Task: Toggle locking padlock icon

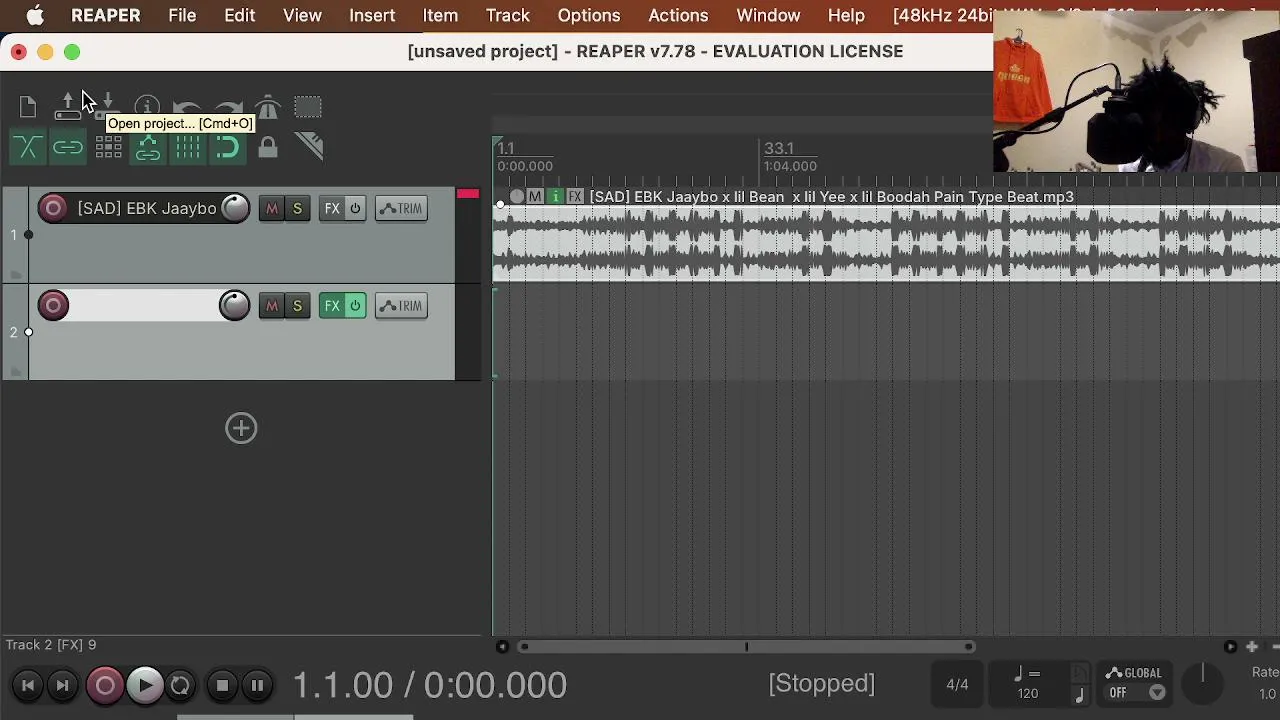Action: tap(268, 148)
